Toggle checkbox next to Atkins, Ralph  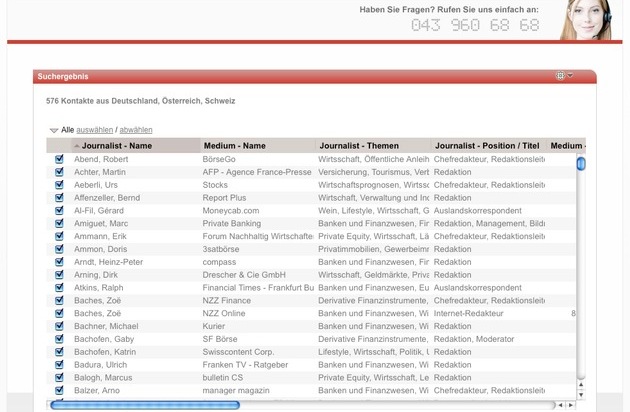point(59,287)
